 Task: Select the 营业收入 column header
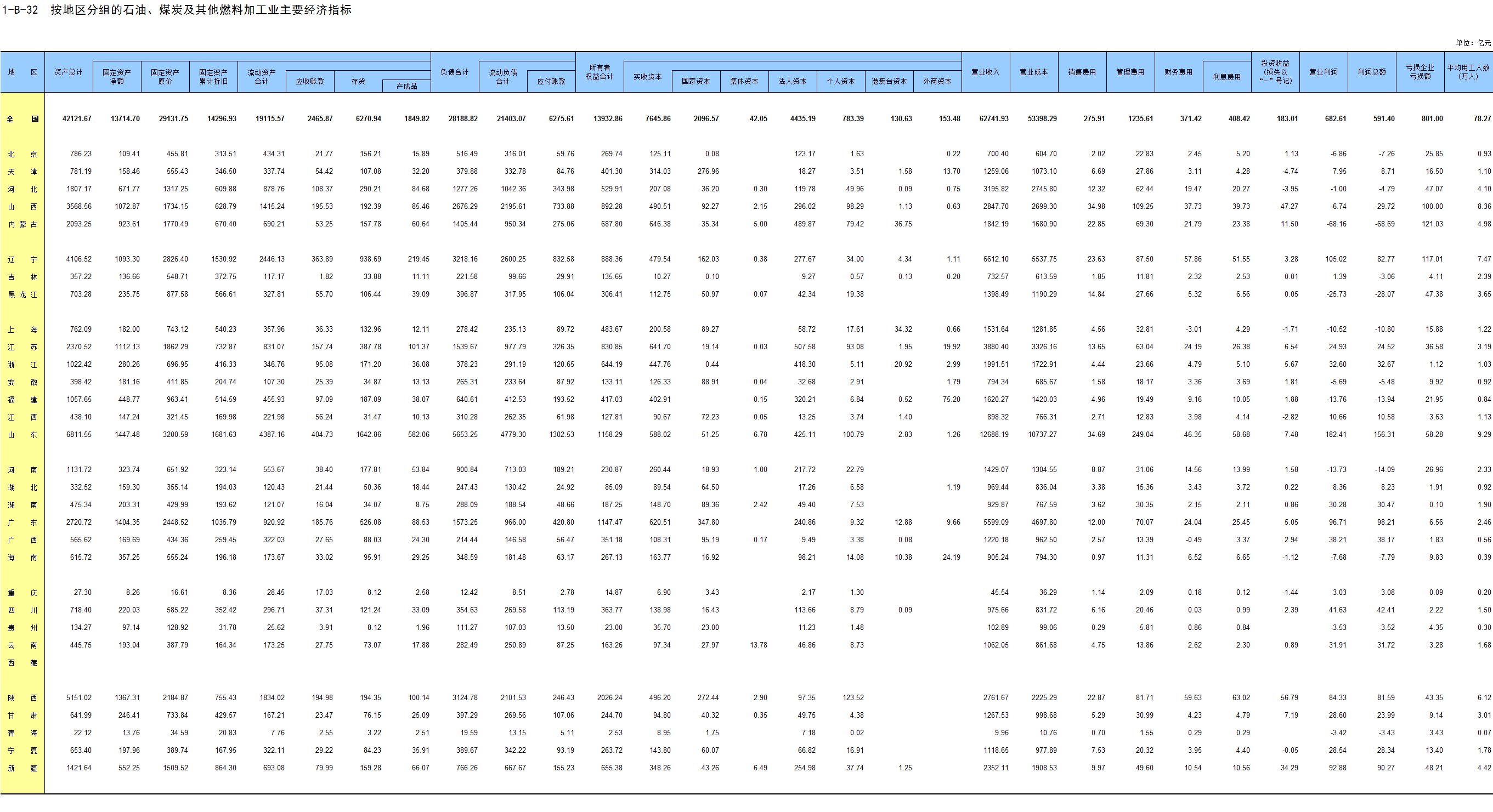point(985,72)
